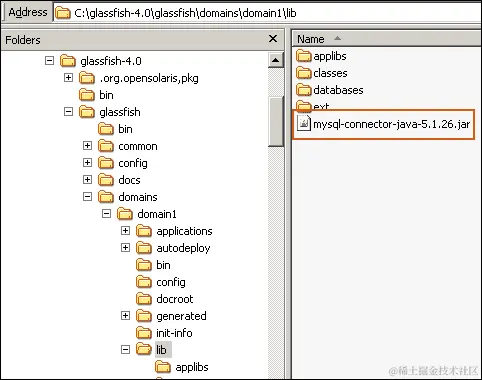Image resolution: width=482 pixels, height=380 pixels.
Task: Click the glassfish folder icon in tree
Action: (87, 112)
